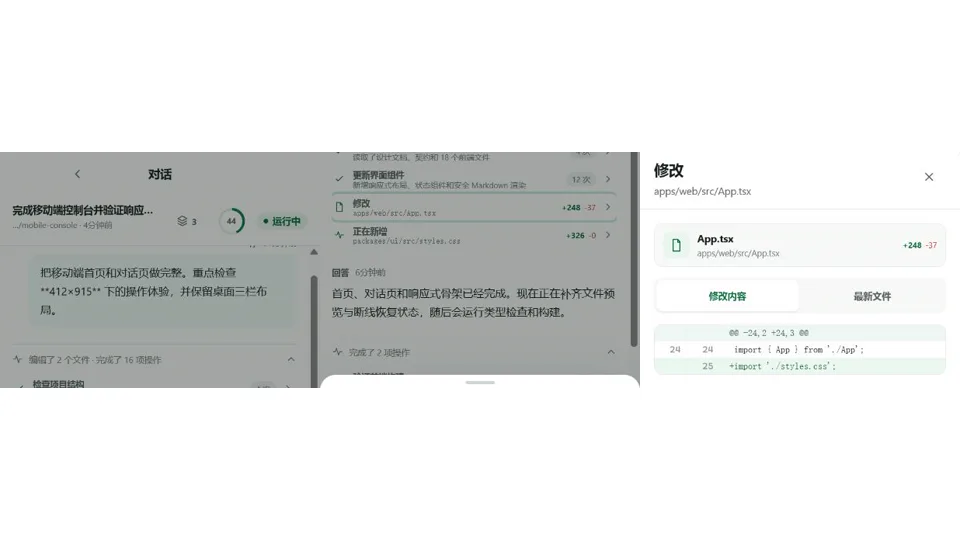Open the 修改 apps/web/src/App.tsx row
The width and height of the screenshot is (960, 540).
pyautogui.click(x=474, y=208)
